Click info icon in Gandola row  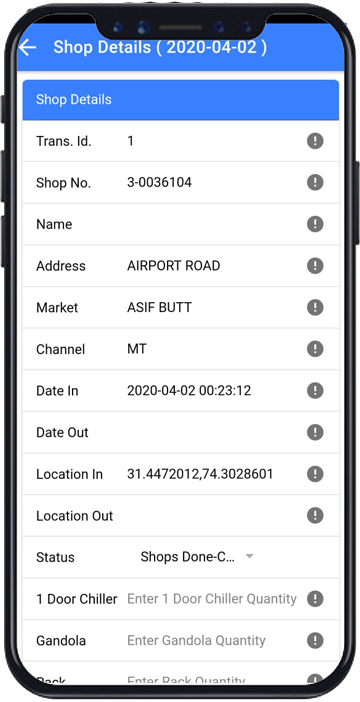click(x=315, y=641)
